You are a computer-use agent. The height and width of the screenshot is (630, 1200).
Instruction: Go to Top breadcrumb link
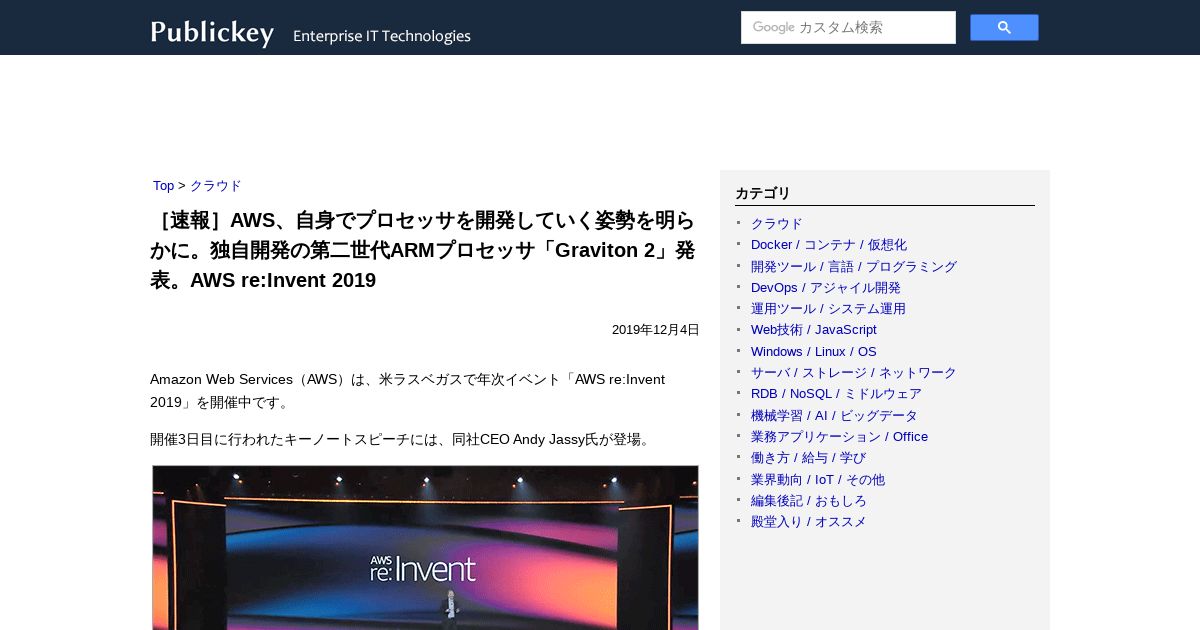click(163, 186)
